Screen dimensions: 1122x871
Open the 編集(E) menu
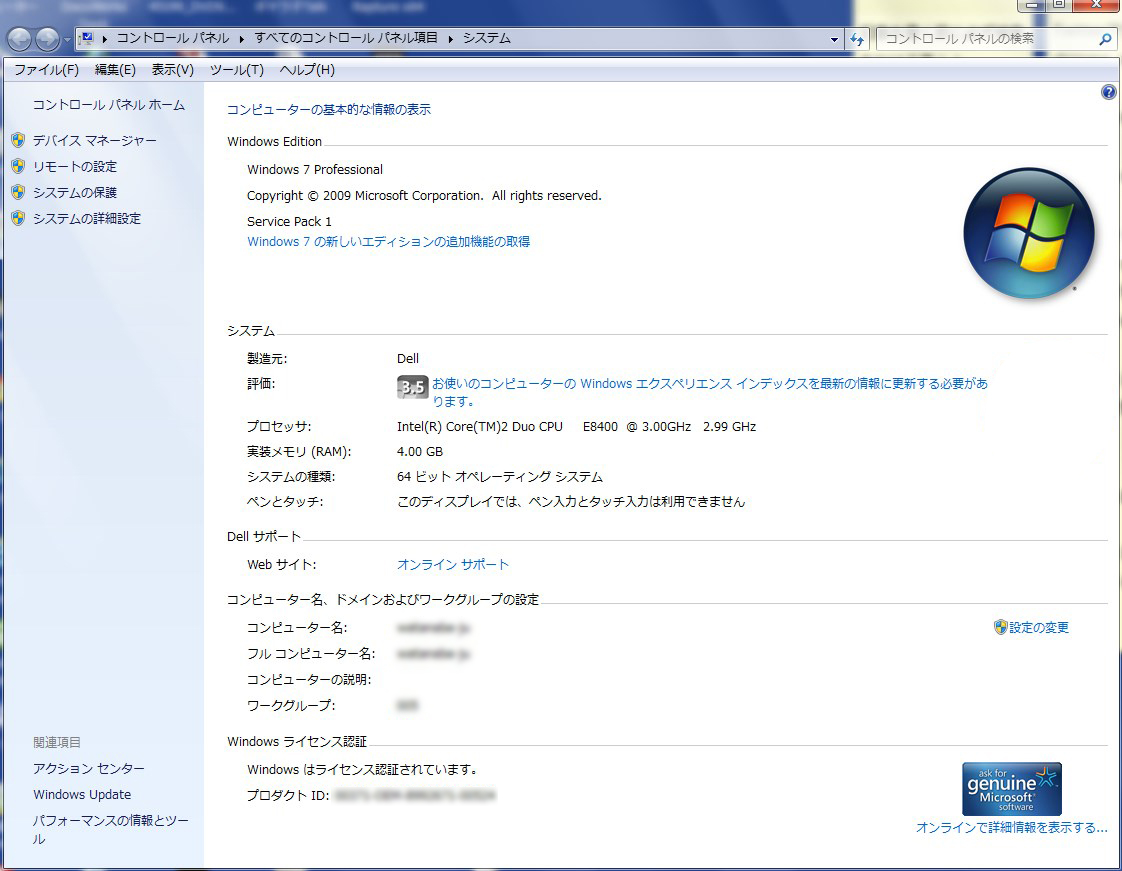coord(115,69)
